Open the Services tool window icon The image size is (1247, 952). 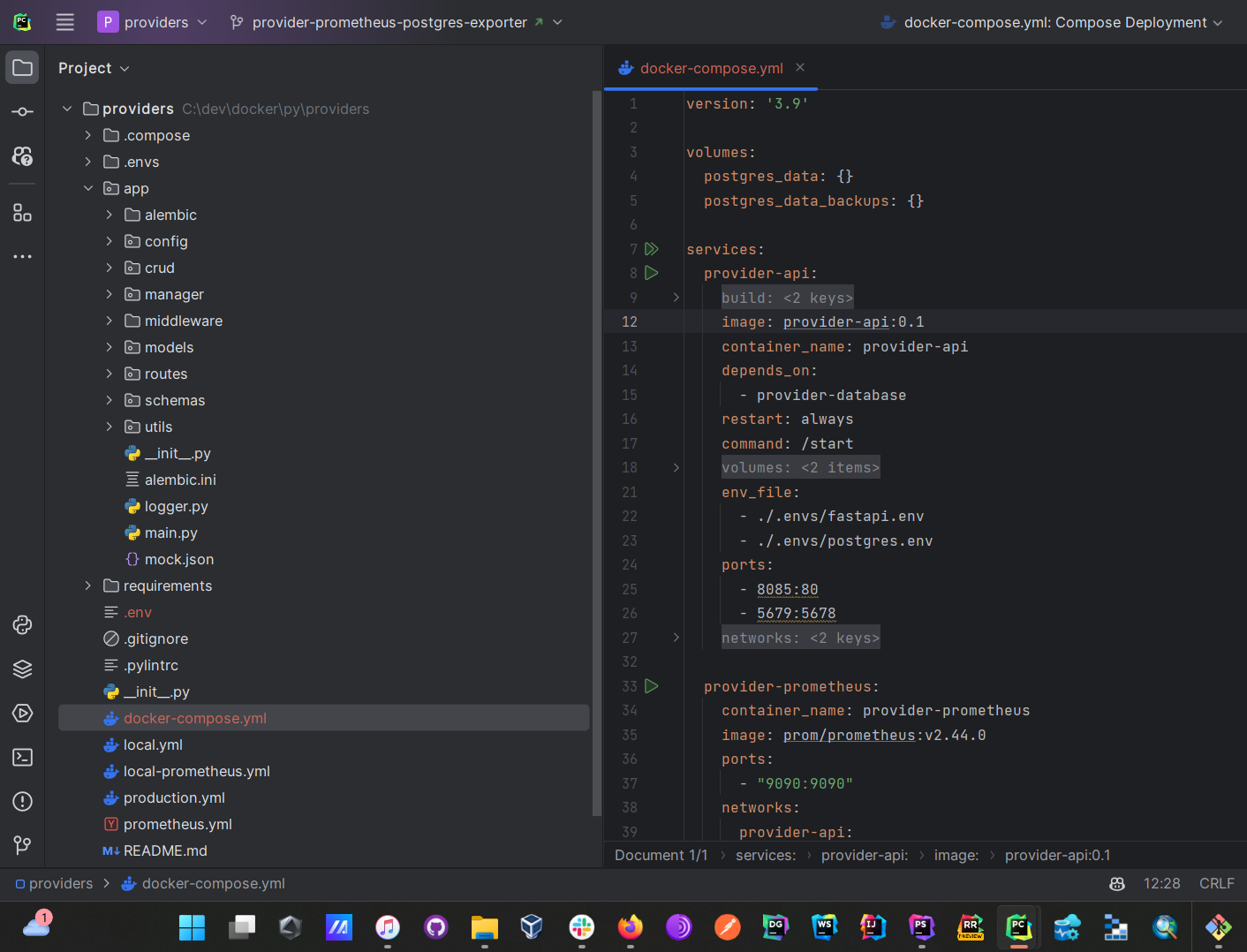tap(23, 714)
